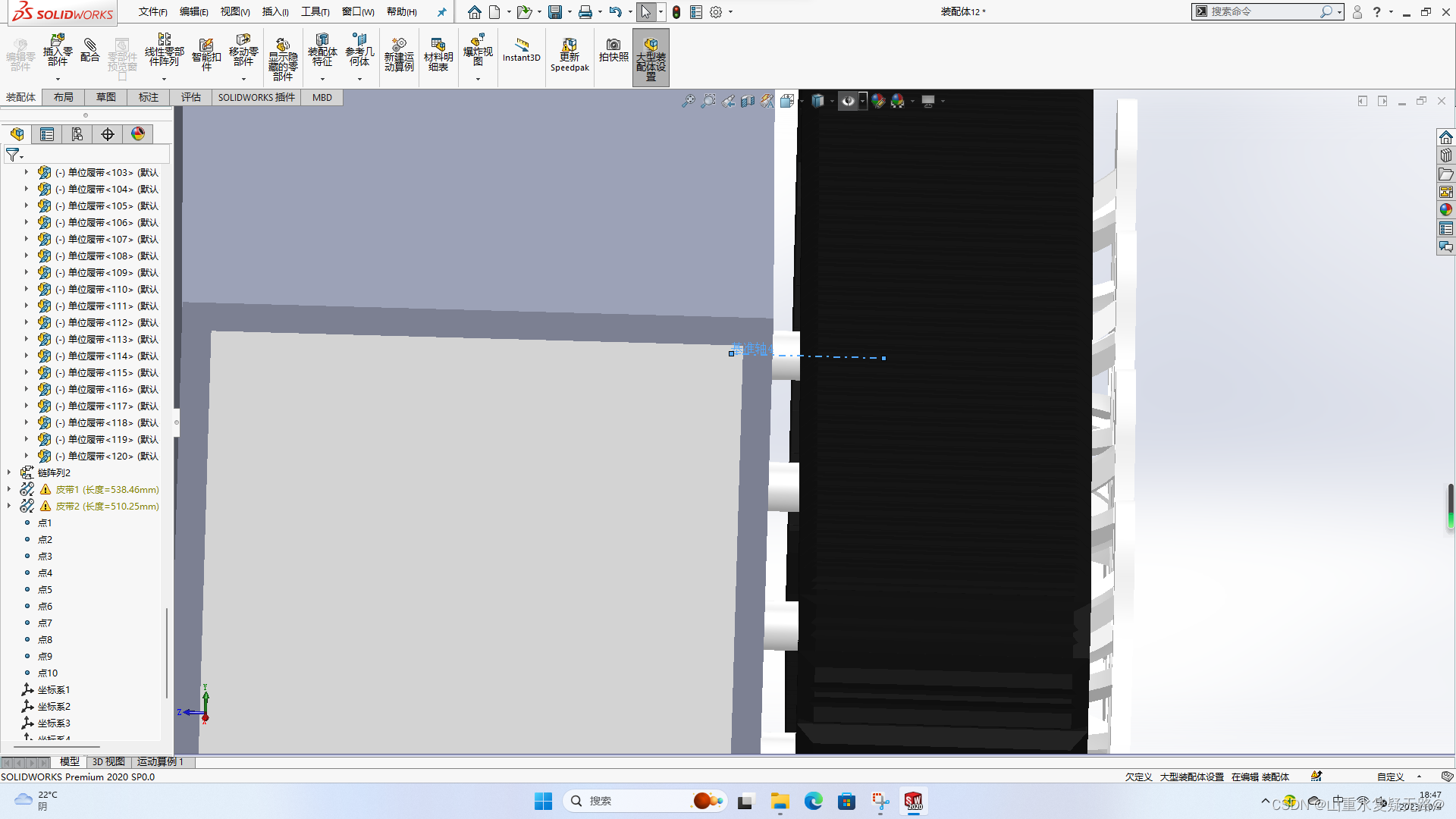Click Section View icon in view toolbar
The width and height of the screenshot is (1456, 819).
(748, 101)
